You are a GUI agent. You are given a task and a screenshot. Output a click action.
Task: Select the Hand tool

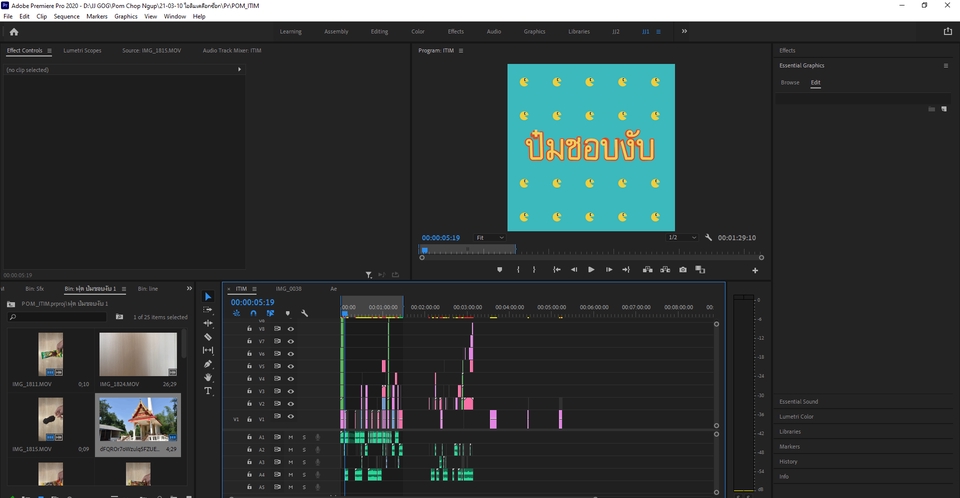tap(208, 377)
